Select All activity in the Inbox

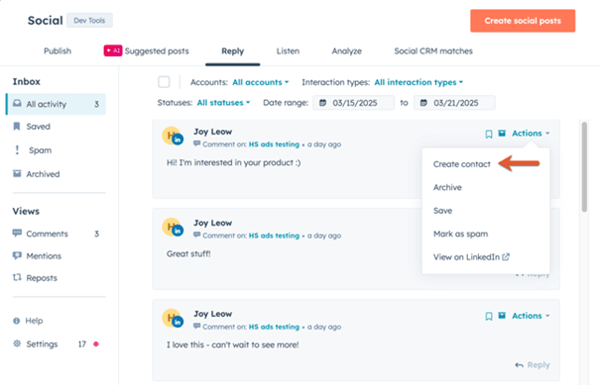click(56, 104)
